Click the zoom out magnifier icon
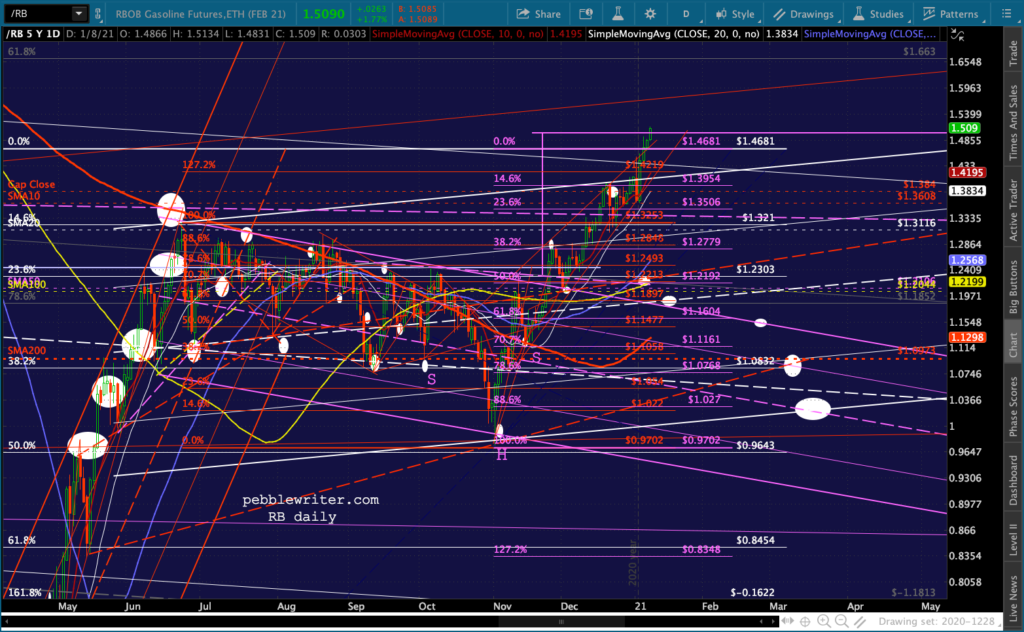Viewport: 1024px width, 632px height. pyautogui.click(x=842, y=622)
